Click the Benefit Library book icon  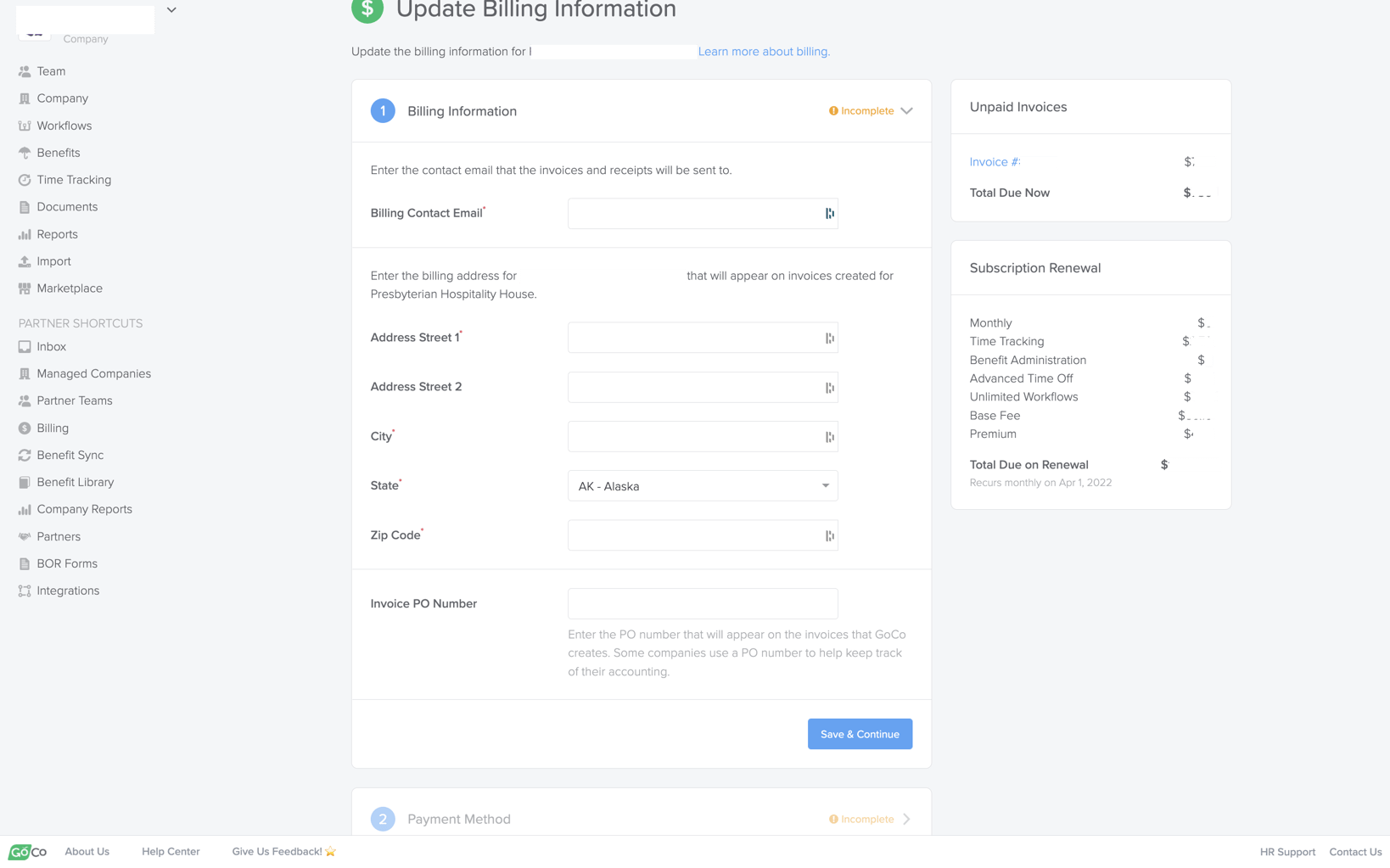click(x=25, y=483)
